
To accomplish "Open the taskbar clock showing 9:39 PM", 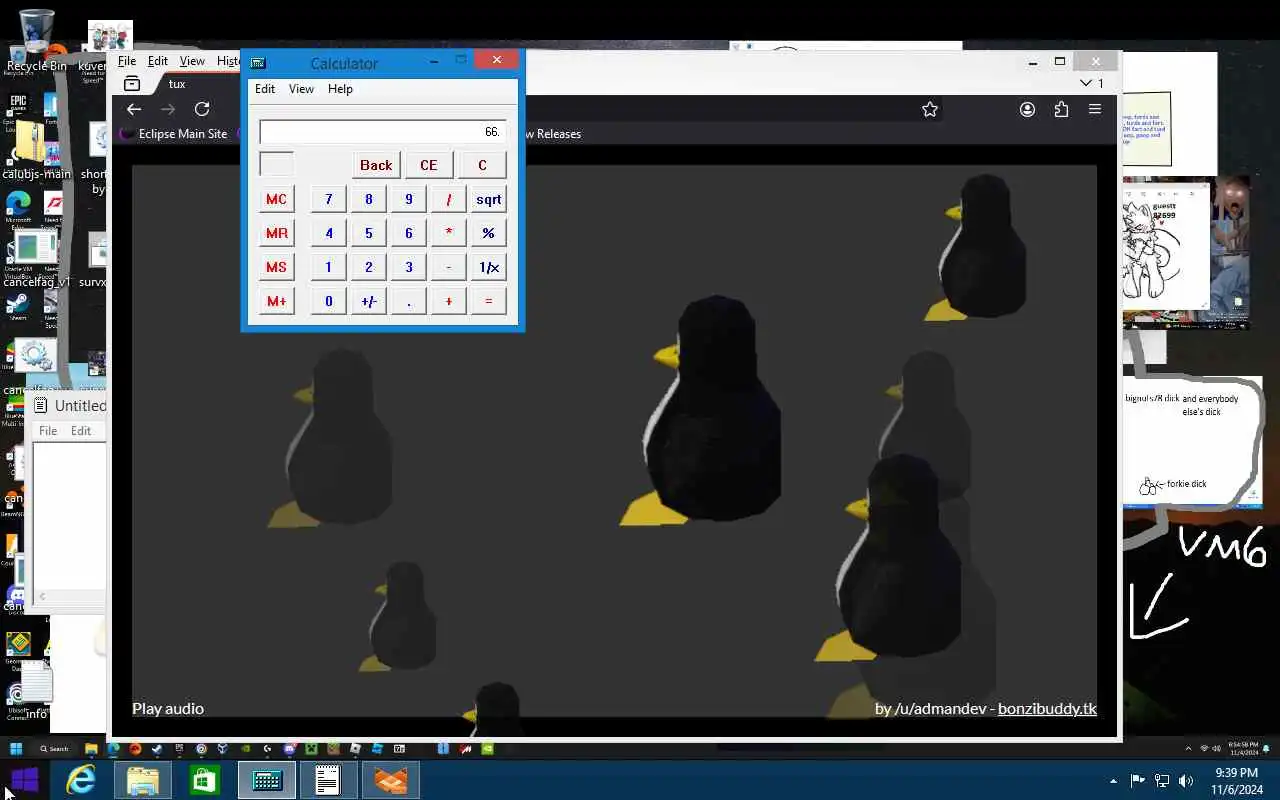I will [1236, 781].
